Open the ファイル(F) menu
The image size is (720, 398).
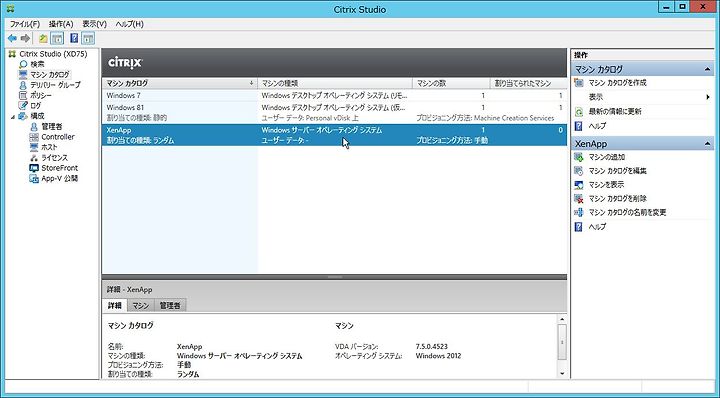click(x=25, y=24)
